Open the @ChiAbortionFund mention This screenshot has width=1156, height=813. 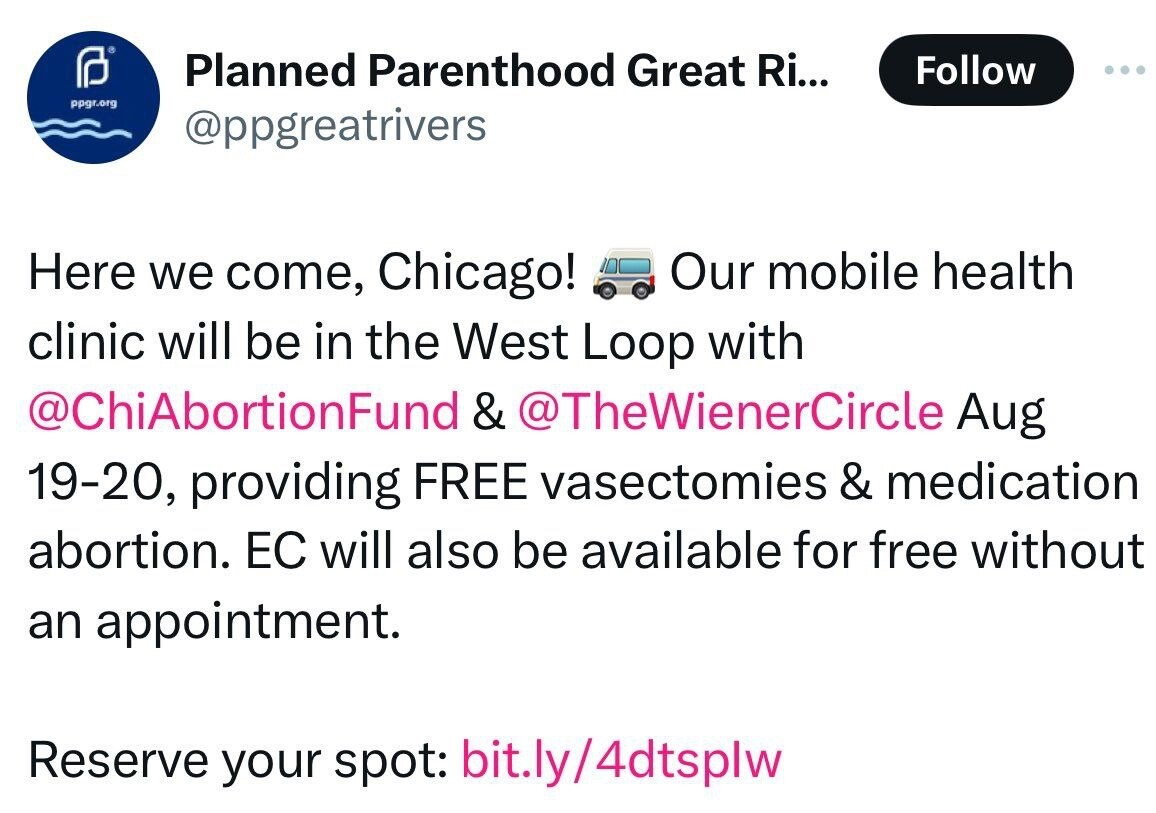coord(243,411)
